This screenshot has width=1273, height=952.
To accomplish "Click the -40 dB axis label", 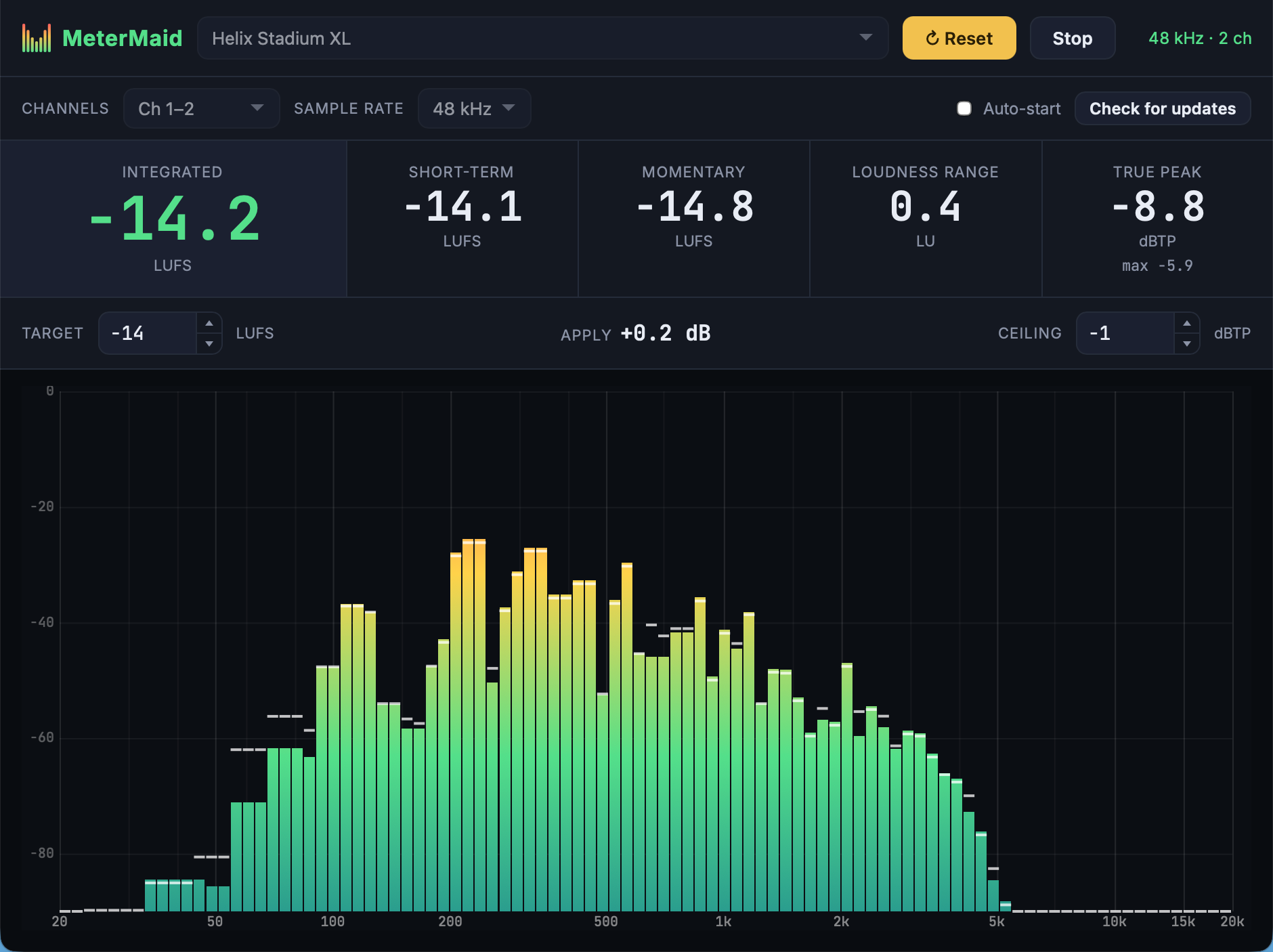I will [42, 622].
